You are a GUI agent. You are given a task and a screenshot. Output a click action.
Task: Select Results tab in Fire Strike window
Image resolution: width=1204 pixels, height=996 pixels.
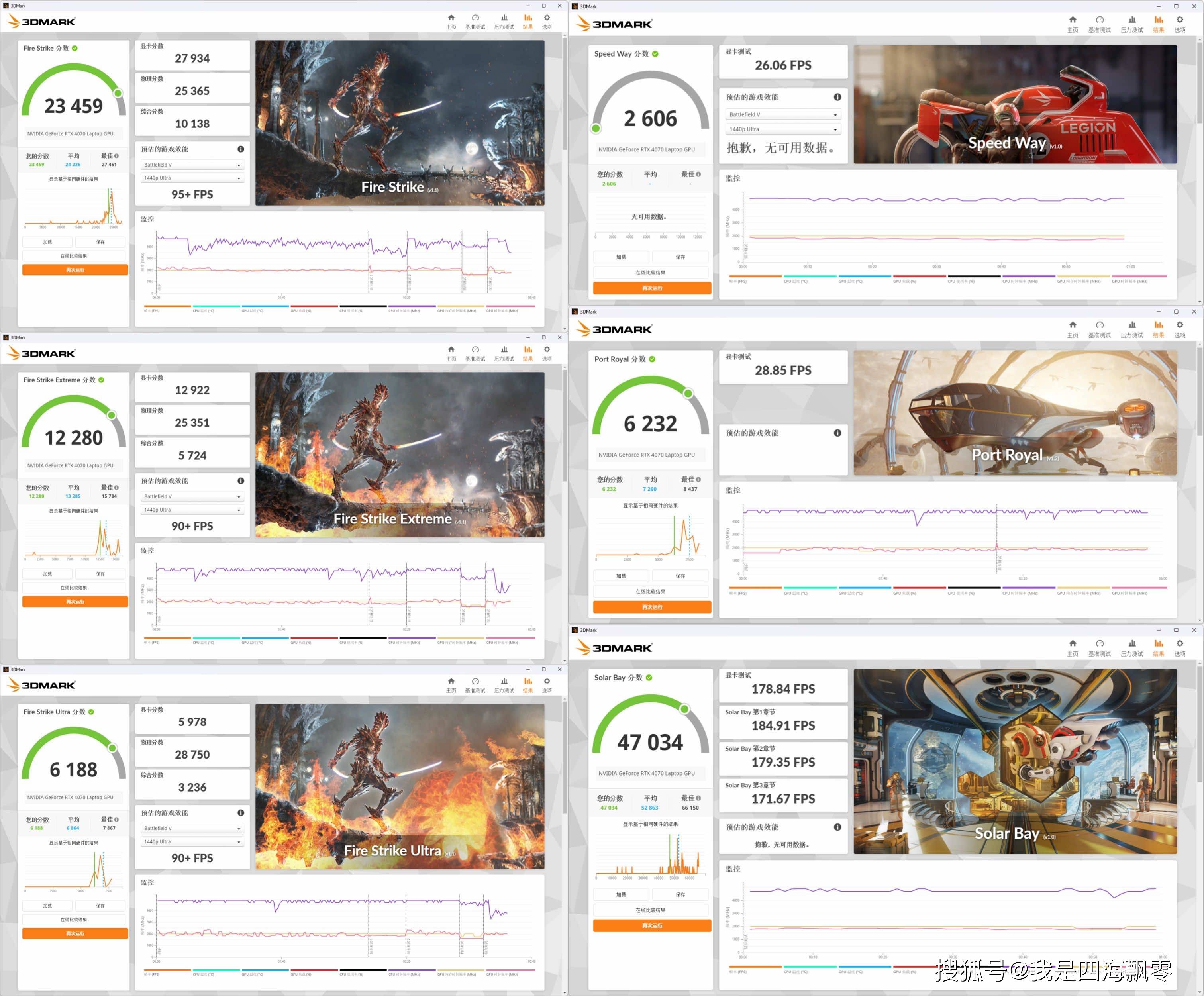(x=527, y=21)
